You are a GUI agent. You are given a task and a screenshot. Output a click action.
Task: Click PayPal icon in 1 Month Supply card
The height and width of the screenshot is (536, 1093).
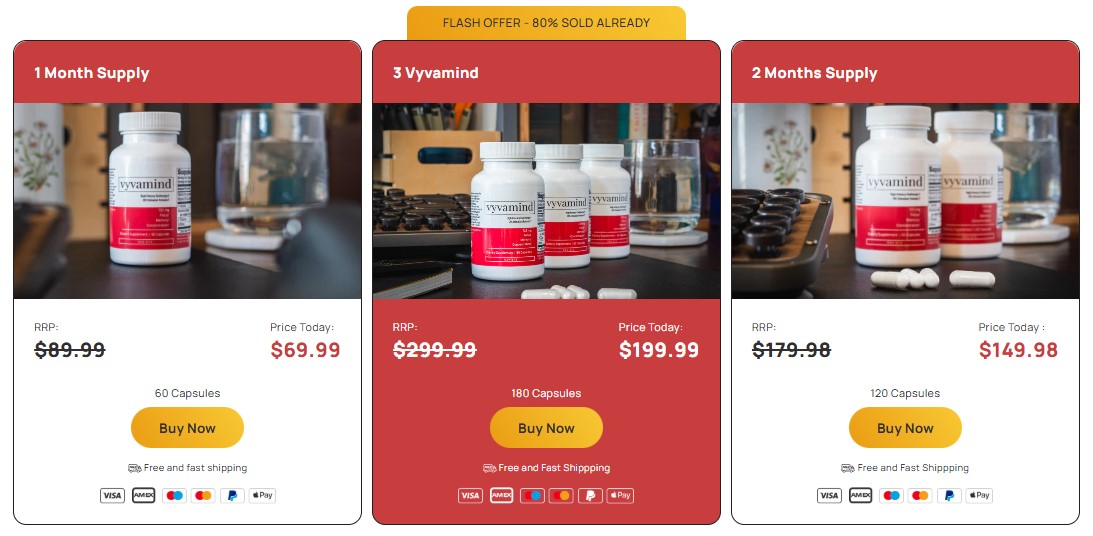(x=232, y=496)
